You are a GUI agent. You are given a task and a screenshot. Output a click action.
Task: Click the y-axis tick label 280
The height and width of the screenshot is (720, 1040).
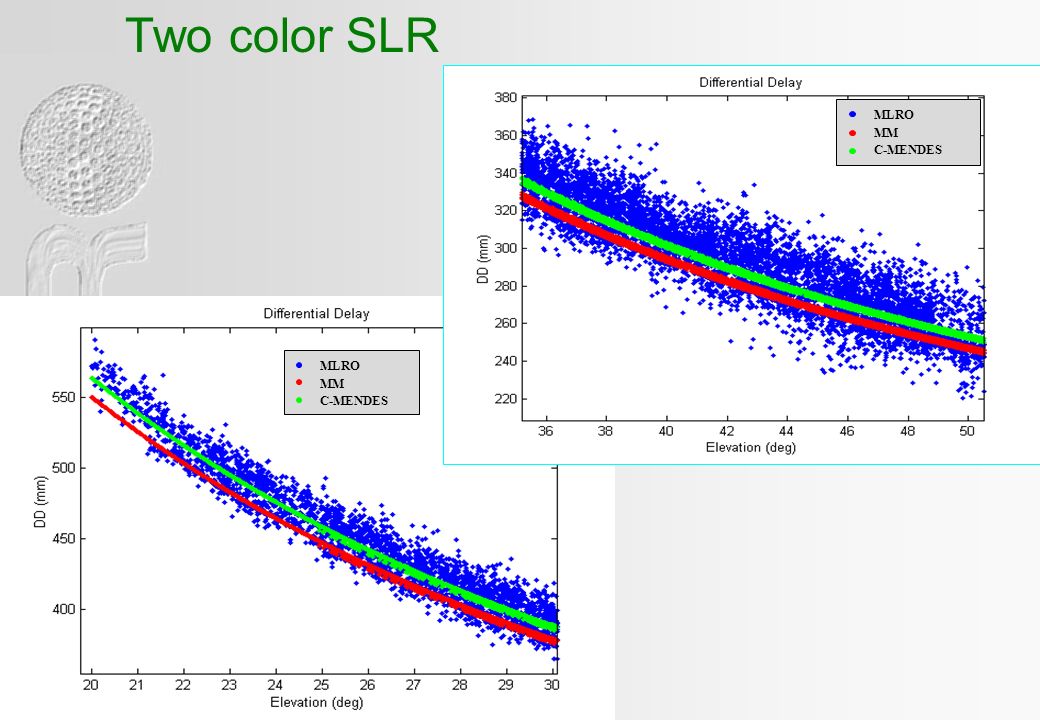pyautogui.click(x=505, y=286)
